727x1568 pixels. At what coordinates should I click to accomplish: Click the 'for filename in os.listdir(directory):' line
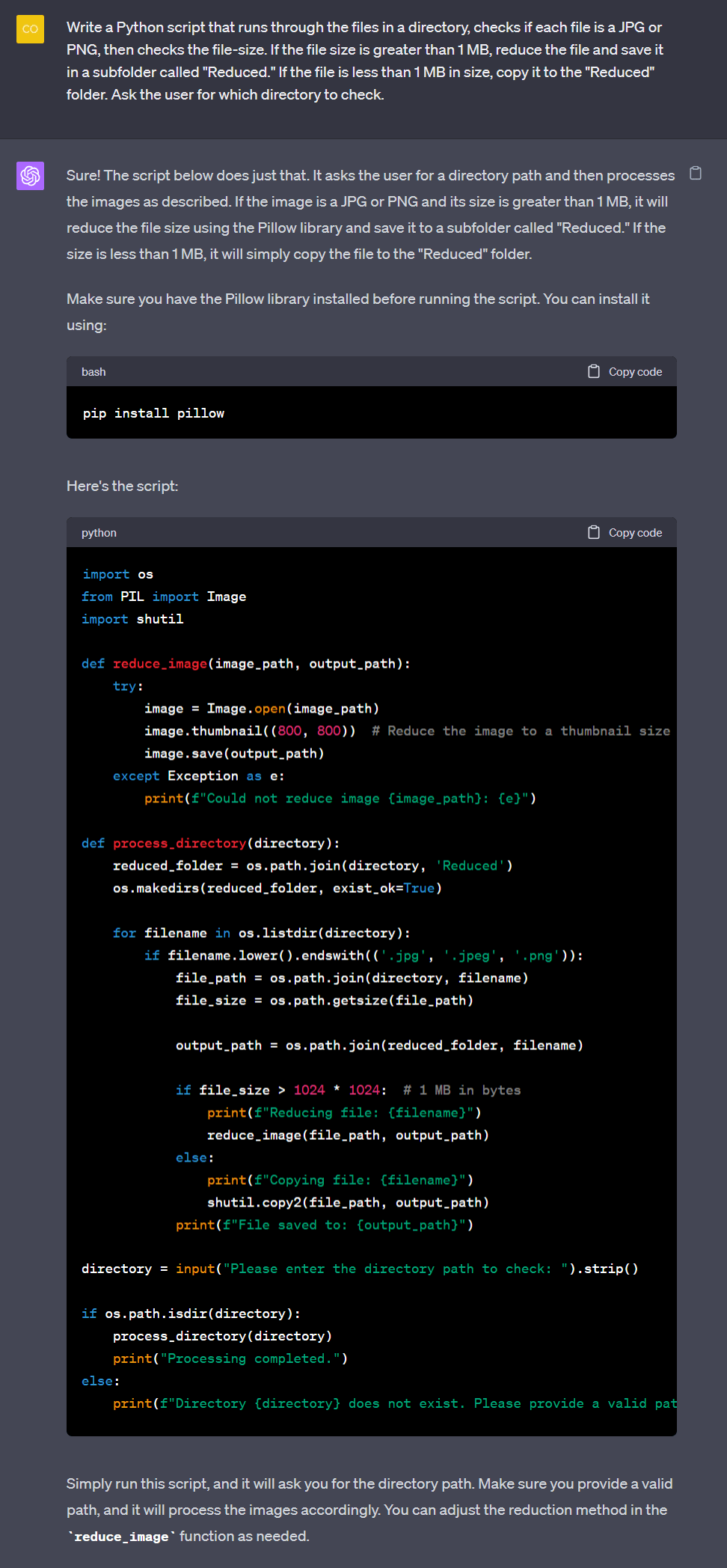pos(262,933)
